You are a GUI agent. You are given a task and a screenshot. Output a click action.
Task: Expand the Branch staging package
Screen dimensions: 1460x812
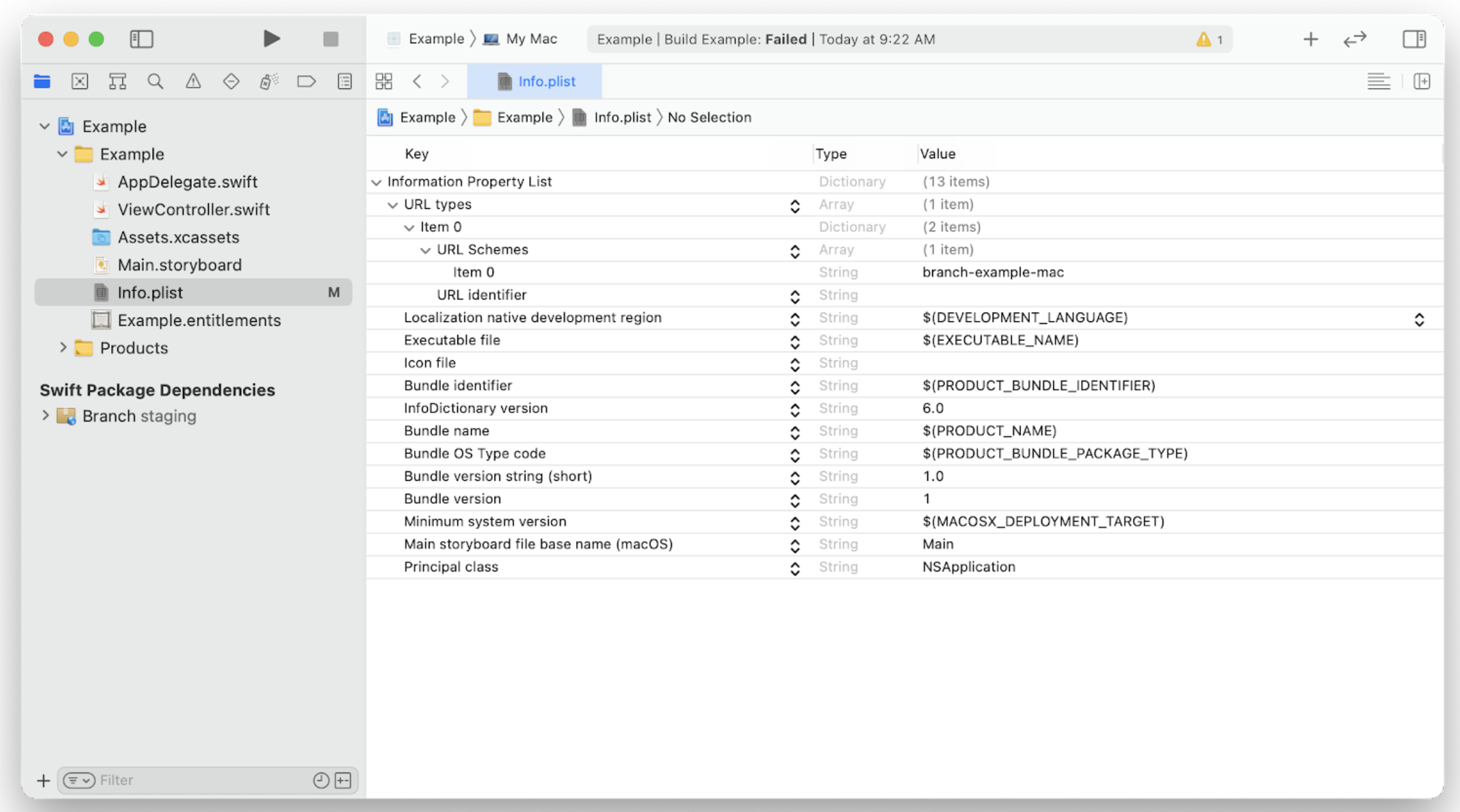pos(45,416)
